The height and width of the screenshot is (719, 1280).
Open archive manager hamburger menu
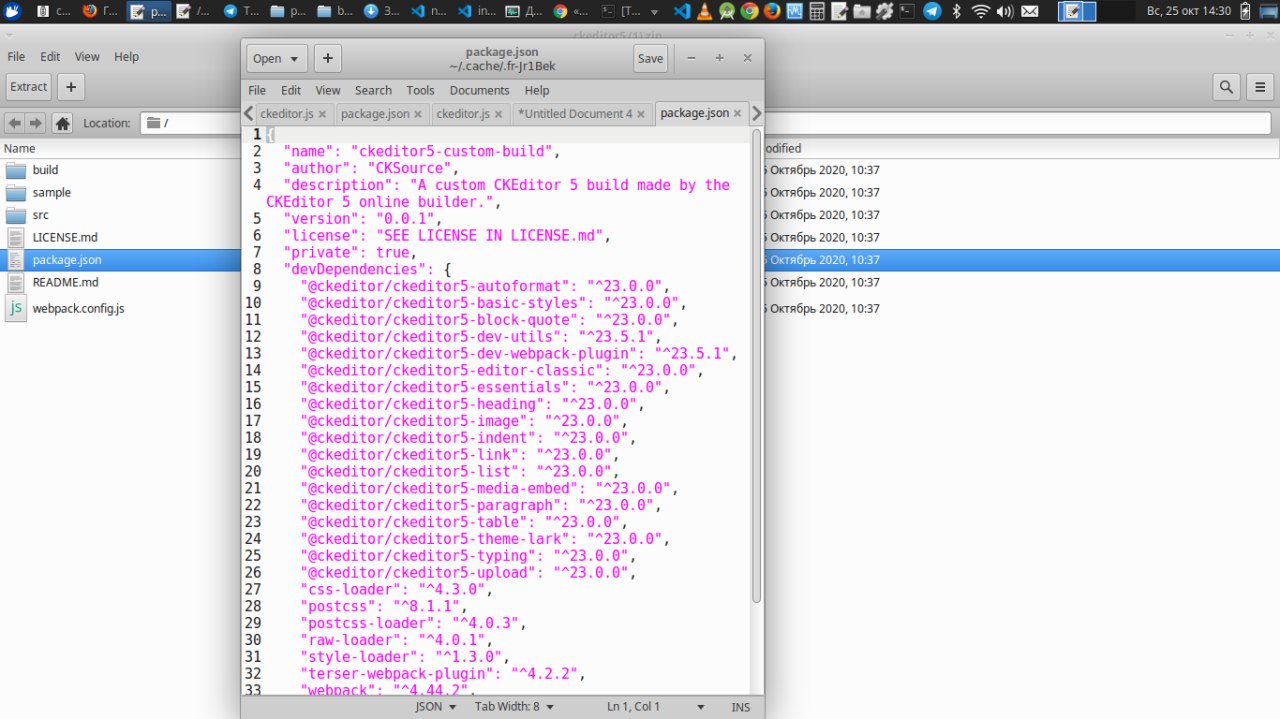click(x=1260, y=87)
